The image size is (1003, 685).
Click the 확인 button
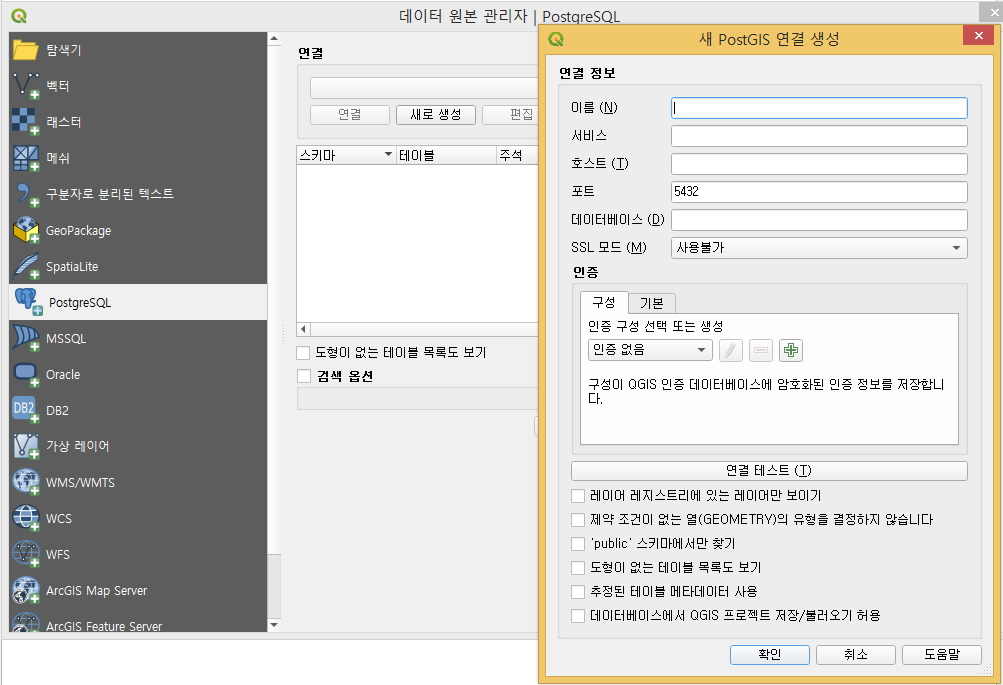point(770,654)
